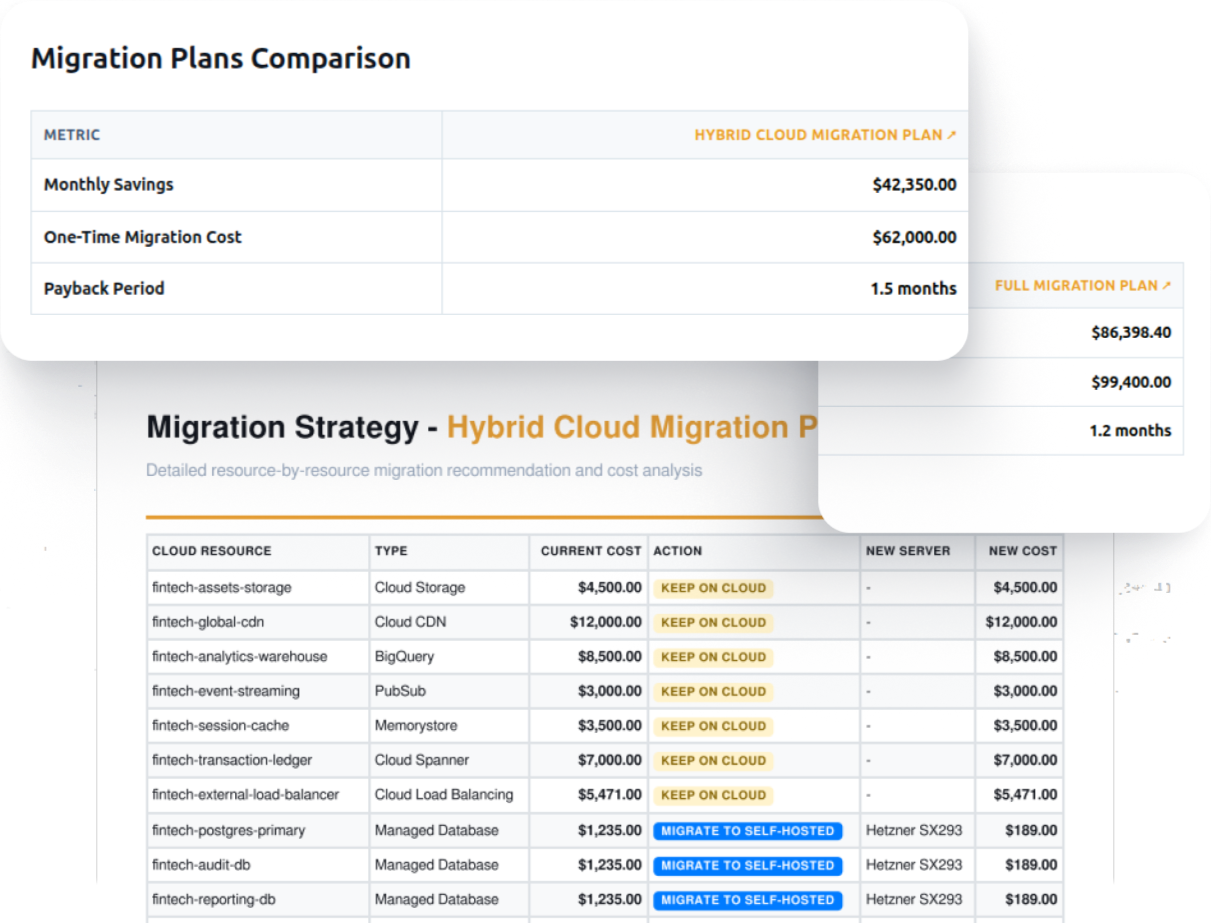
Task: Click Migrate to Self-Hosted badge for fintech-postgres-primary
Action: click(747, 831)
